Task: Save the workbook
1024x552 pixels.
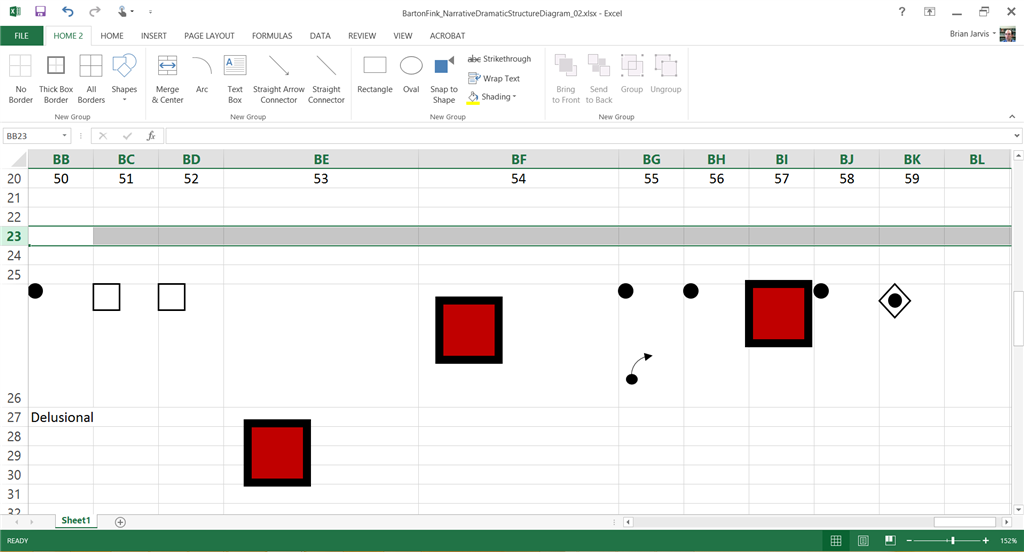Action: coord(40,12)
